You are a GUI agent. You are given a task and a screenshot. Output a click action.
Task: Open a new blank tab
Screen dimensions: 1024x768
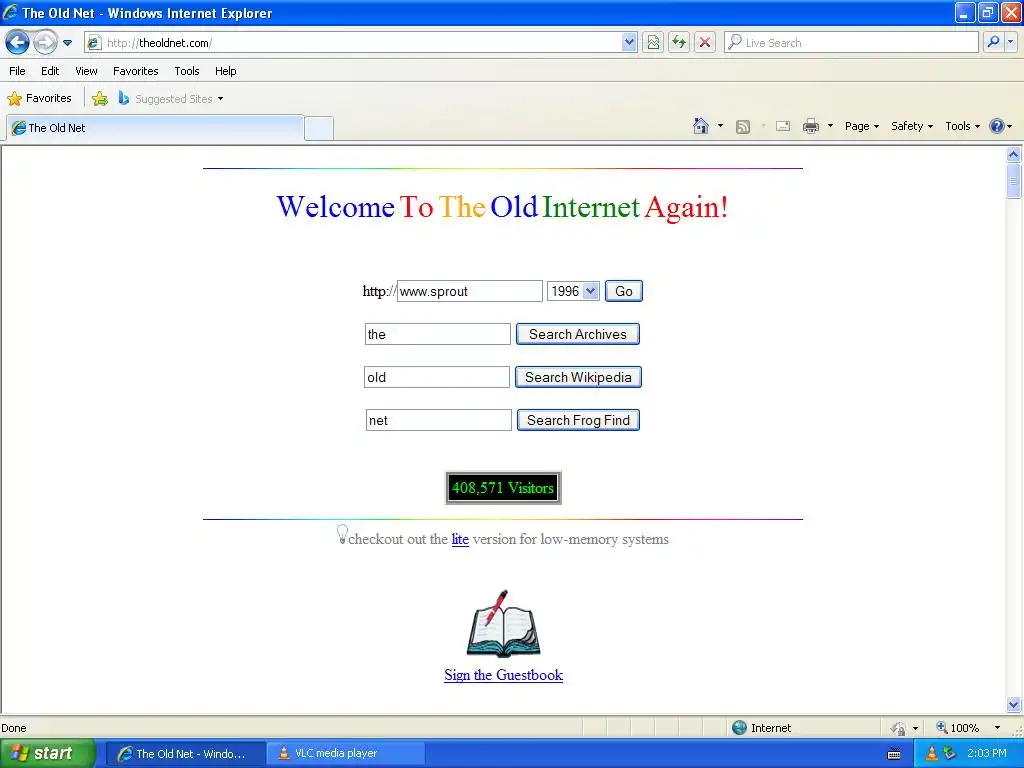(x=319, y=128)
